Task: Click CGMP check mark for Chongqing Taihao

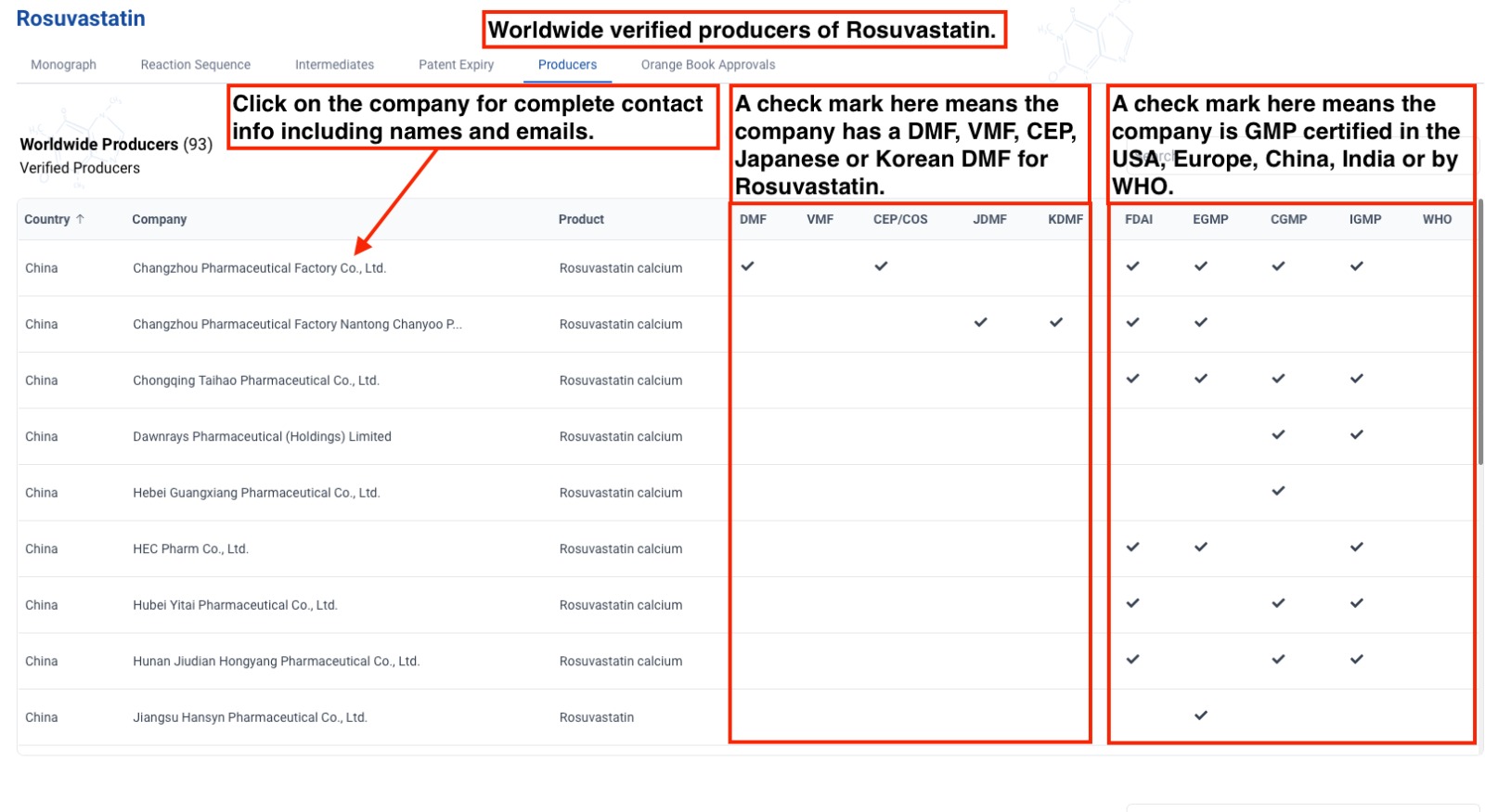Action: point(1278,379)
